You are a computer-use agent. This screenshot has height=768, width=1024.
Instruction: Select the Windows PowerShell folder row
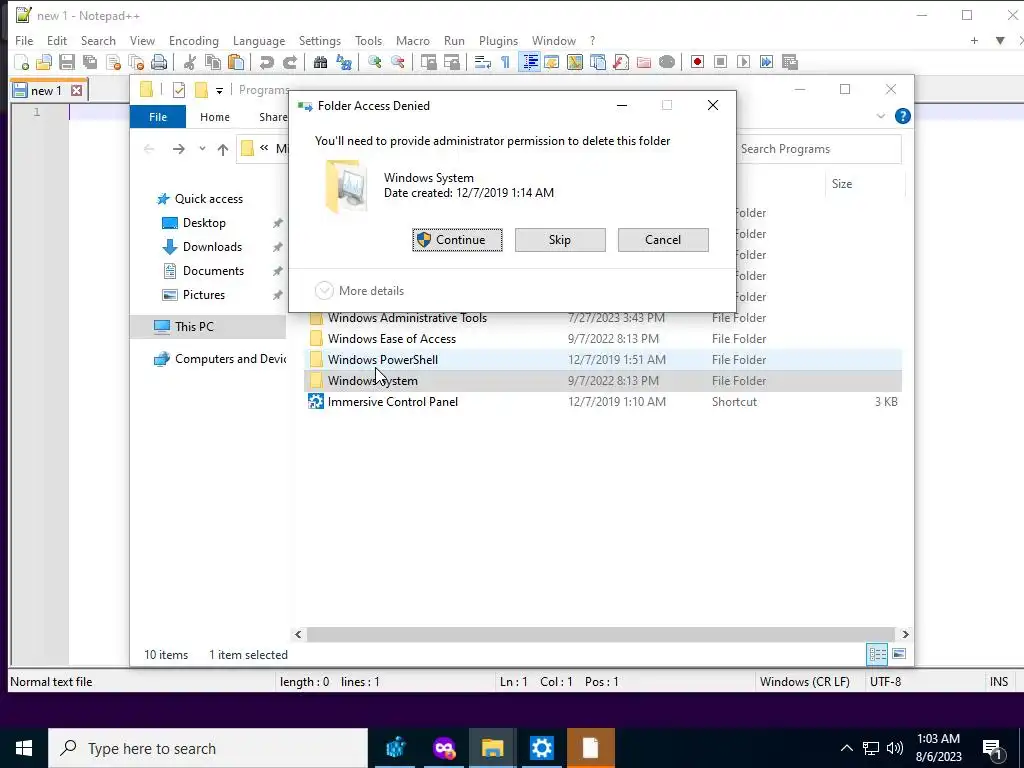pyautogui.click(x=603, y=360)
